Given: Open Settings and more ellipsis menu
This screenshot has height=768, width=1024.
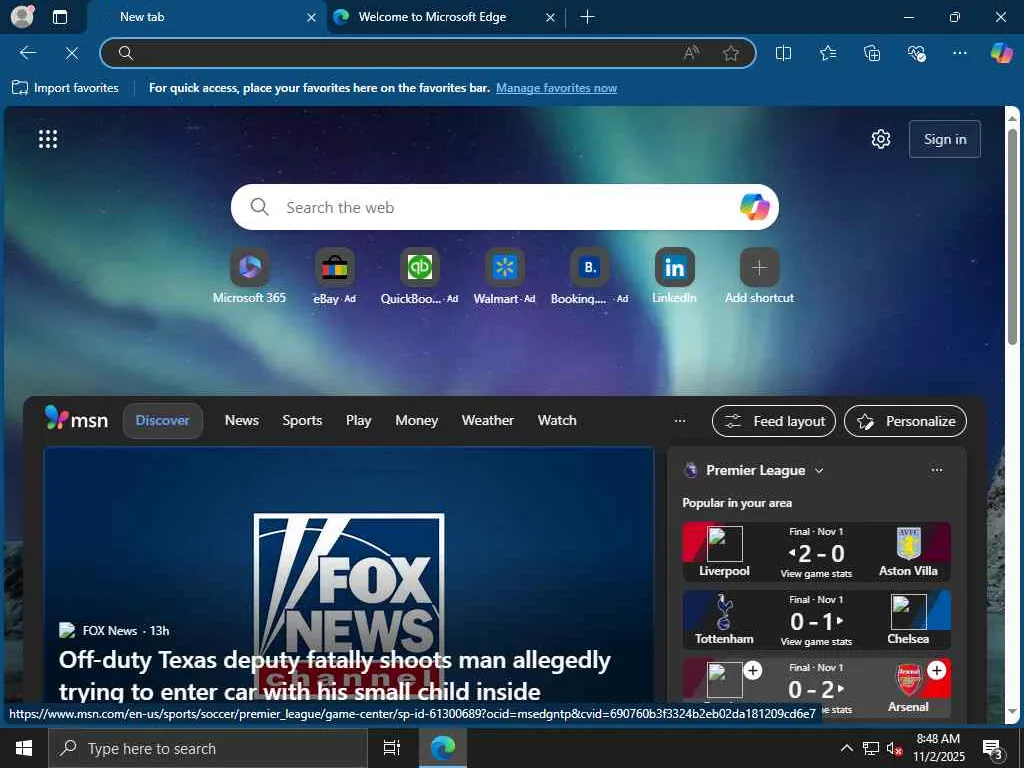Looking at the screenshot, I should (x=959, y=53).
